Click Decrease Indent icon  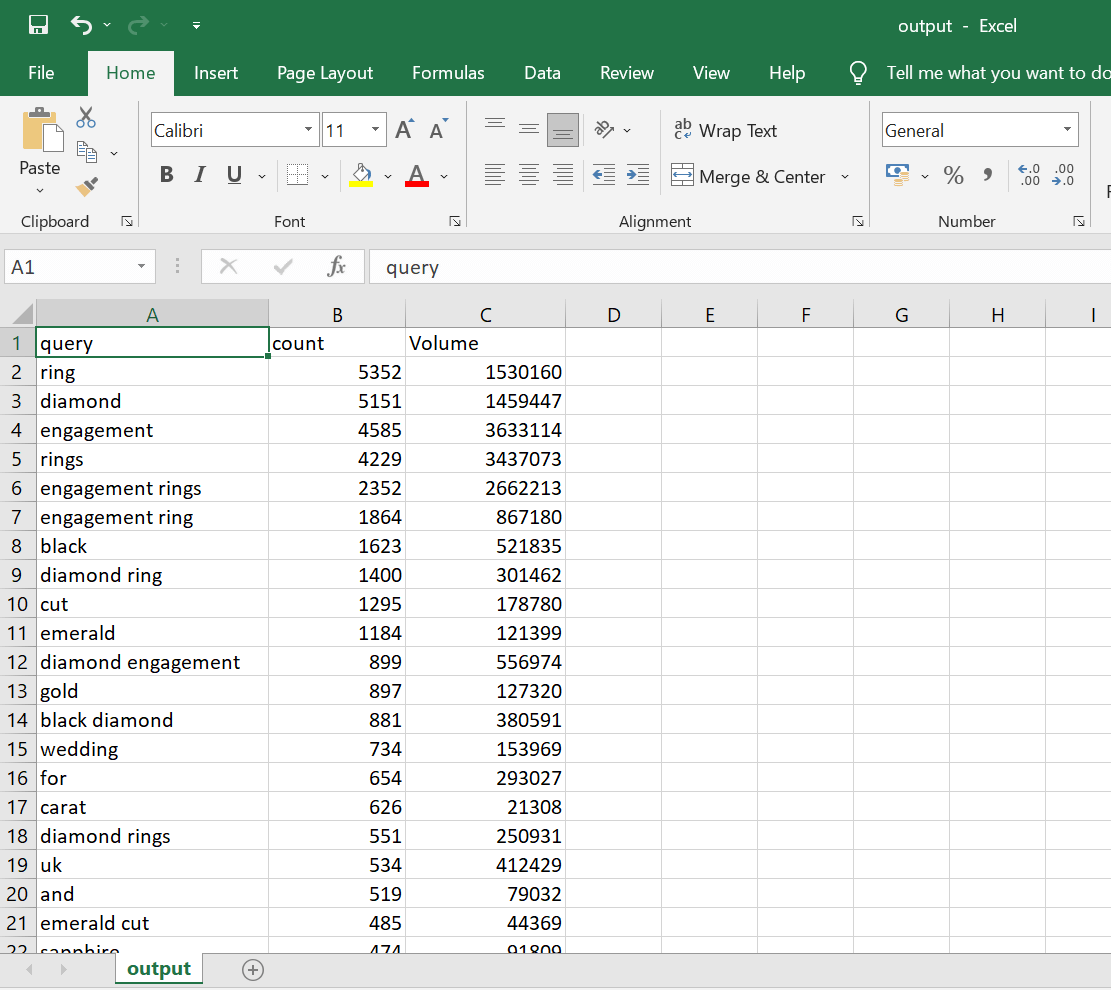(604, 174)
